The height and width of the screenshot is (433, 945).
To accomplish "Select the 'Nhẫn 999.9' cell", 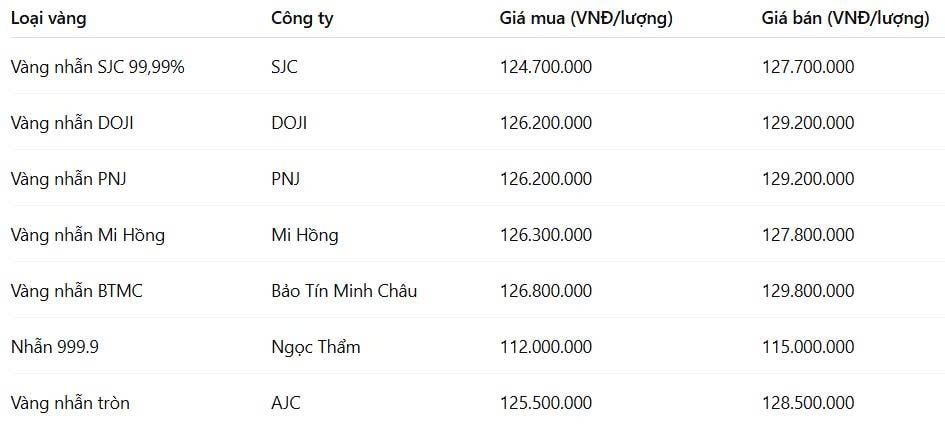I will [x=55, y=347].
